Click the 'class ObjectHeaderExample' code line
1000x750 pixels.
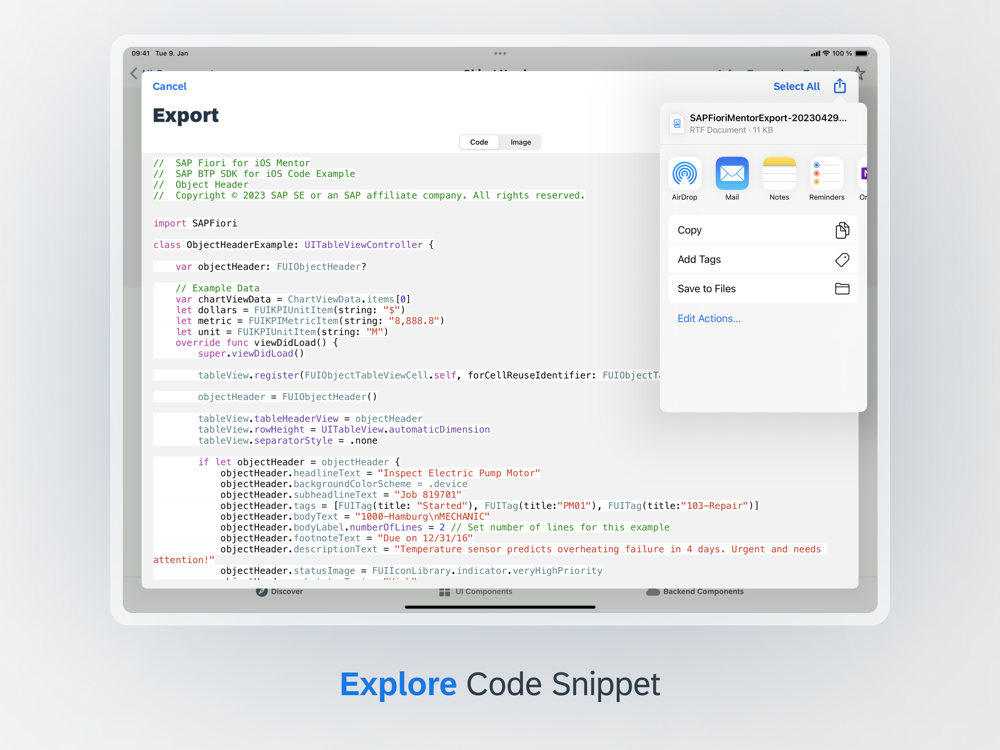point(293,245)
